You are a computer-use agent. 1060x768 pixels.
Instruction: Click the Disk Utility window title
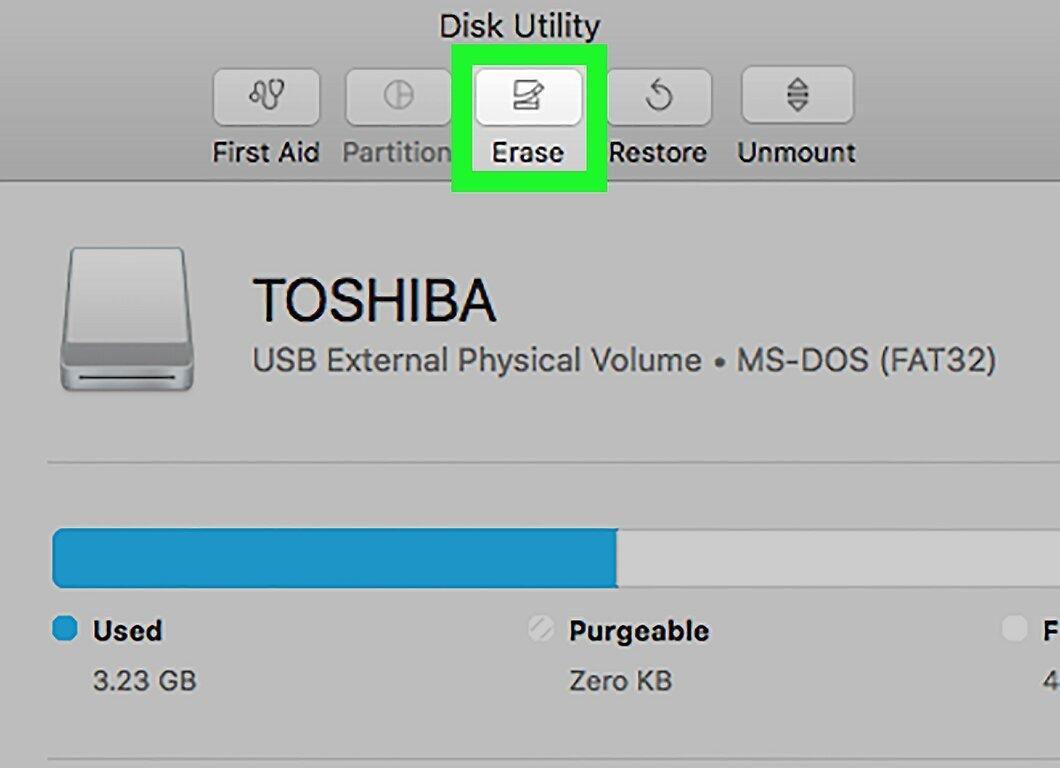coord(519,27)
